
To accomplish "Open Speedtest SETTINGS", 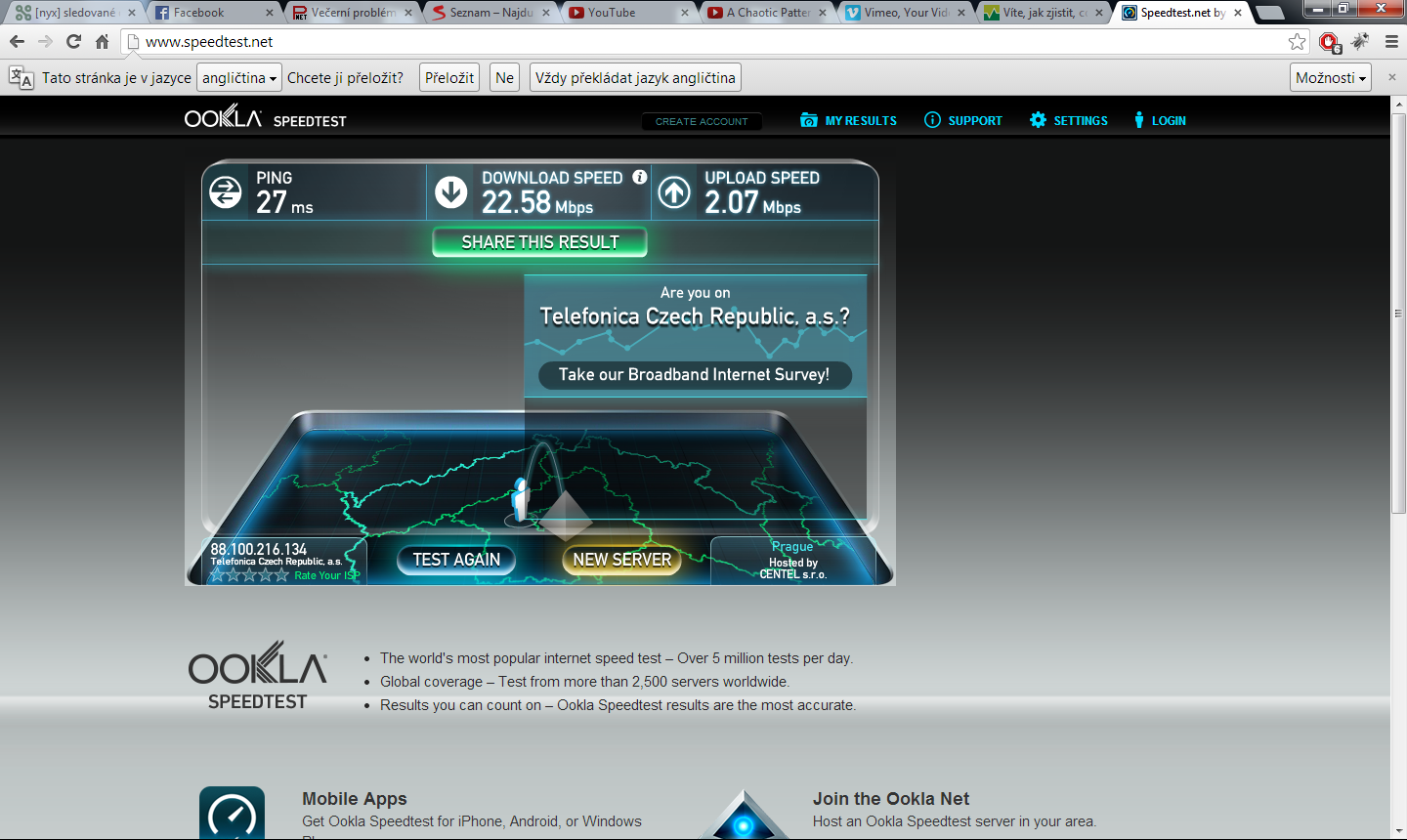I will (x=1069, y=120).
